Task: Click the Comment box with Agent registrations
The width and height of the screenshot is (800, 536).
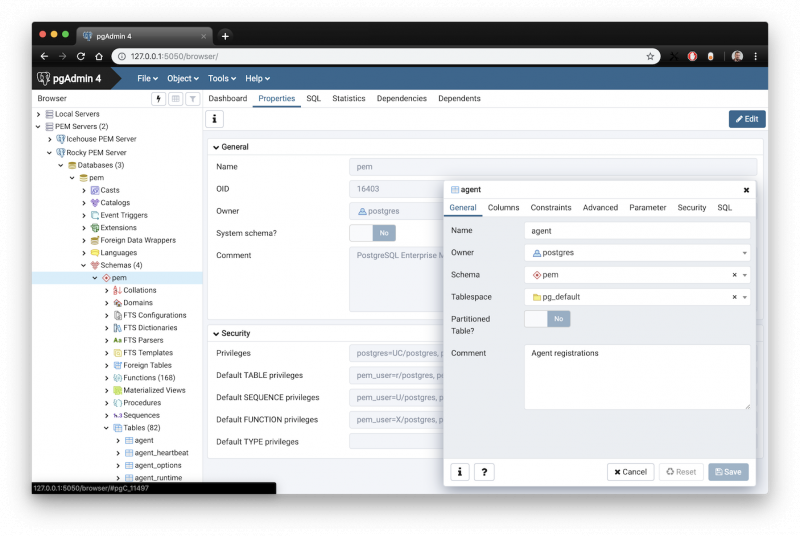Action: (x=637, y=377)
